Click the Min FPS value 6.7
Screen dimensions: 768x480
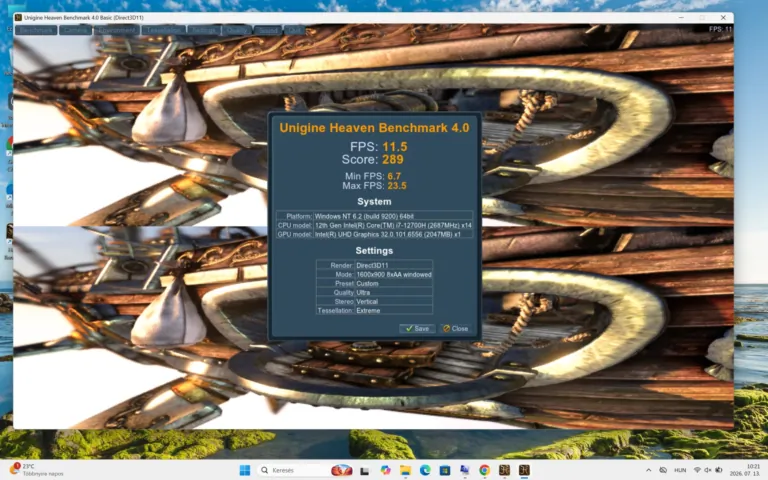pos(394,176)
